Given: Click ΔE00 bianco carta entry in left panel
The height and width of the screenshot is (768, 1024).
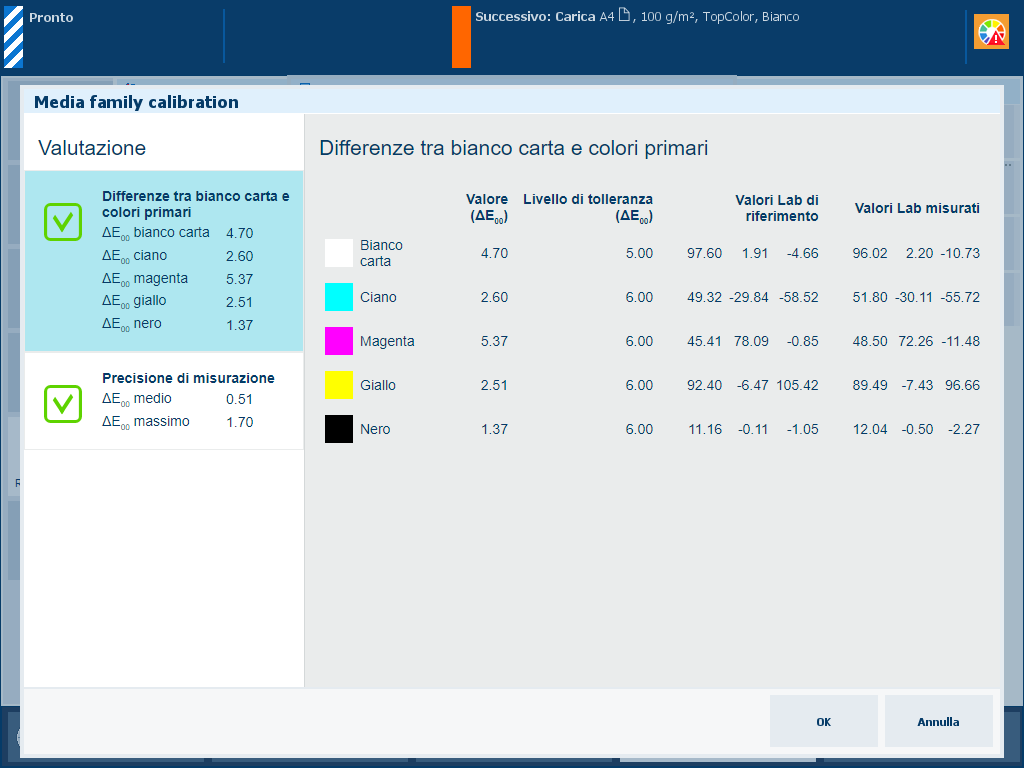Looking at the screenshot, I should point(178,232).
